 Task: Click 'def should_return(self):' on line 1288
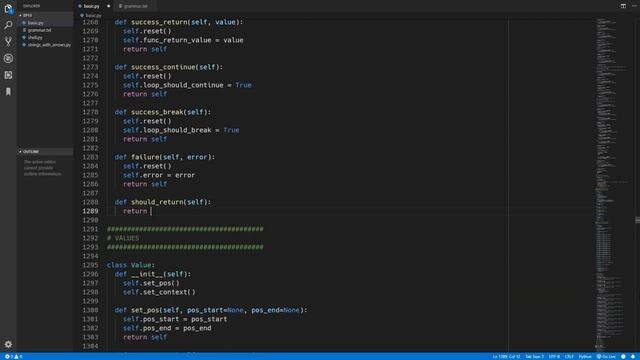point(162,202)
